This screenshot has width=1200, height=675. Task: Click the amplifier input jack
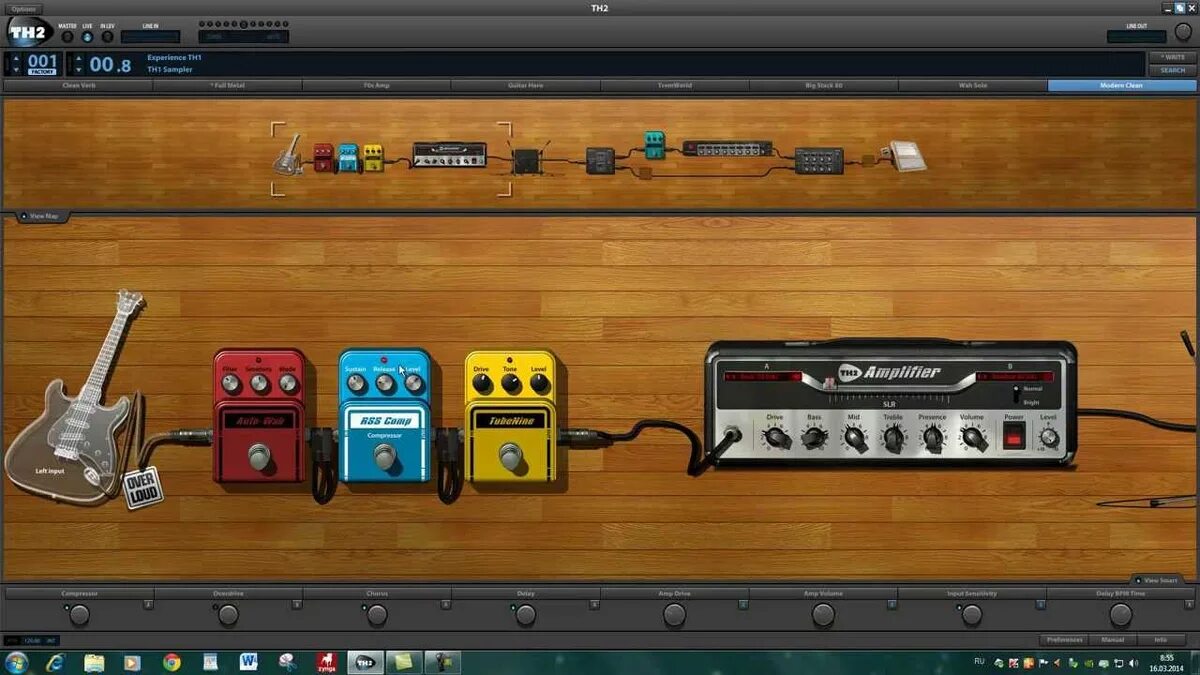[732, 435]
